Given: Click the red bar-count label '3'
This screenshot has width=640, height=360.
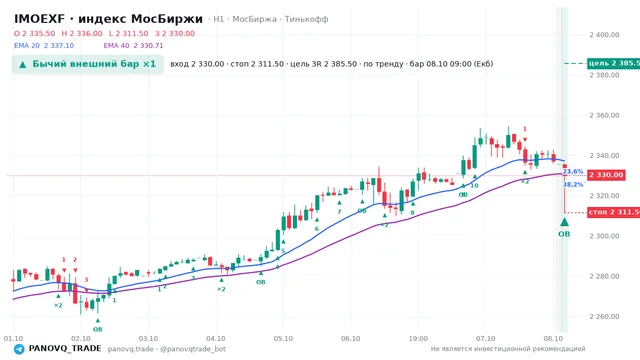Looking at the screenshot, I should tap(86, 280).
